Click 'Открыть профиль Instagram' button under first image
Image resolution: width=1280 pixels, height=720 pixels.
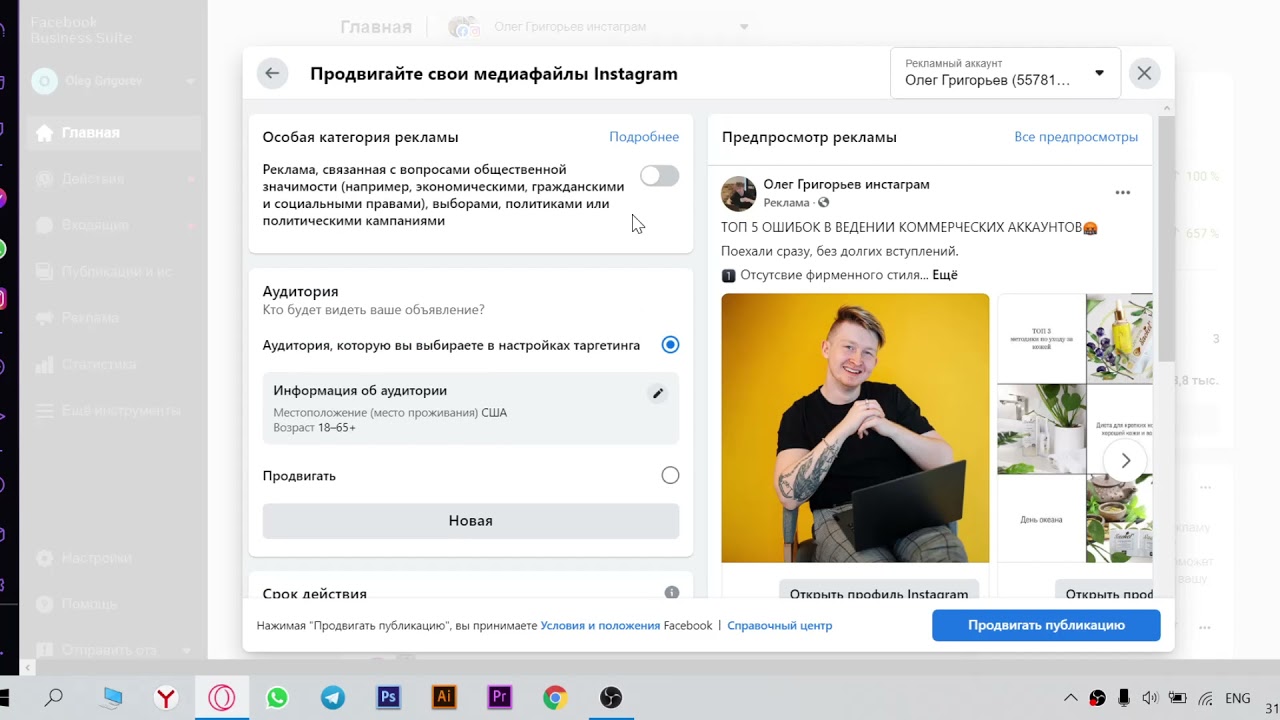(879, 590)
